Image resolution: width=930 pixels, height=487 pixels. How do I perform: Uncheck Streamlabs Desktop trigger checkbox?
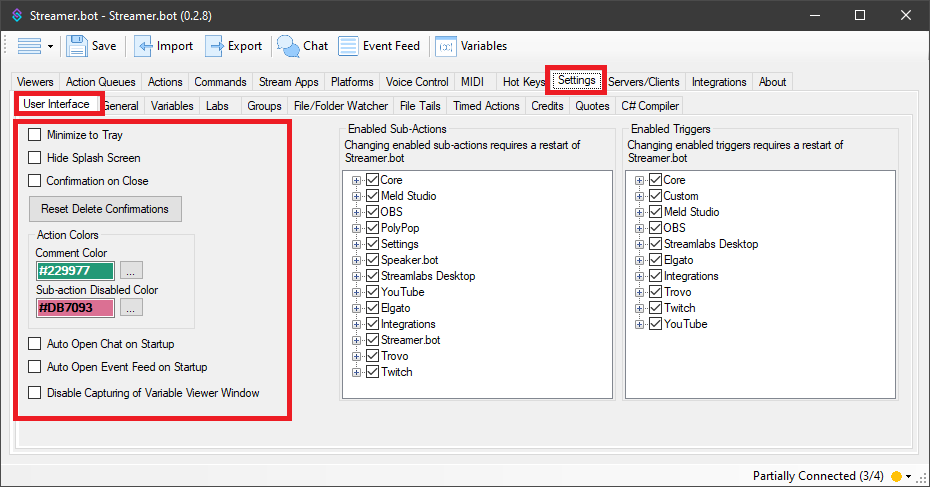[655, 244]
